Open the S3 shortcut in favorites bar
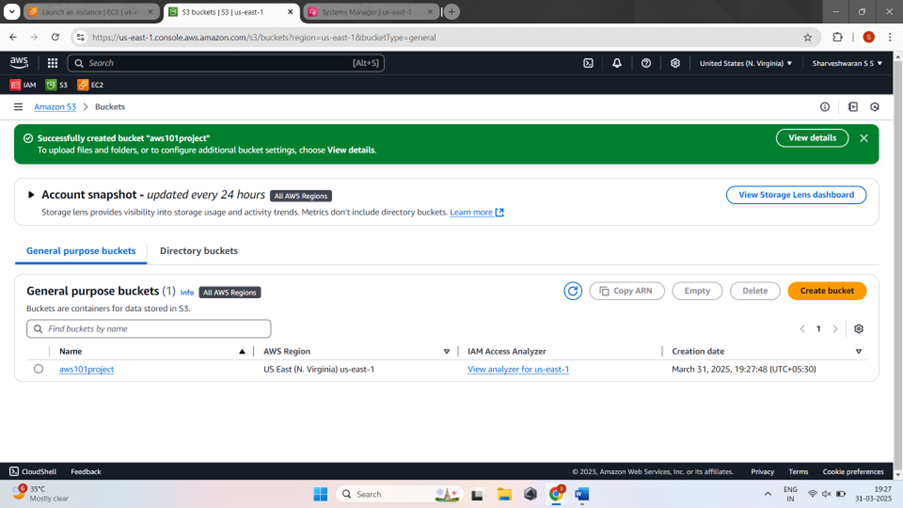This screenshot has width=903, height=508. pos(56,85)
